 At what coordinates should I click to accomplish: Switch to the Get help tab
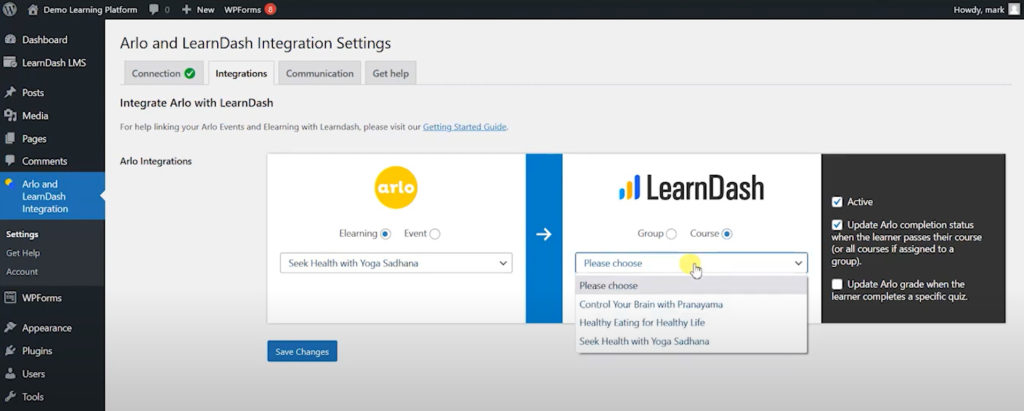click(x=391, y=73)
